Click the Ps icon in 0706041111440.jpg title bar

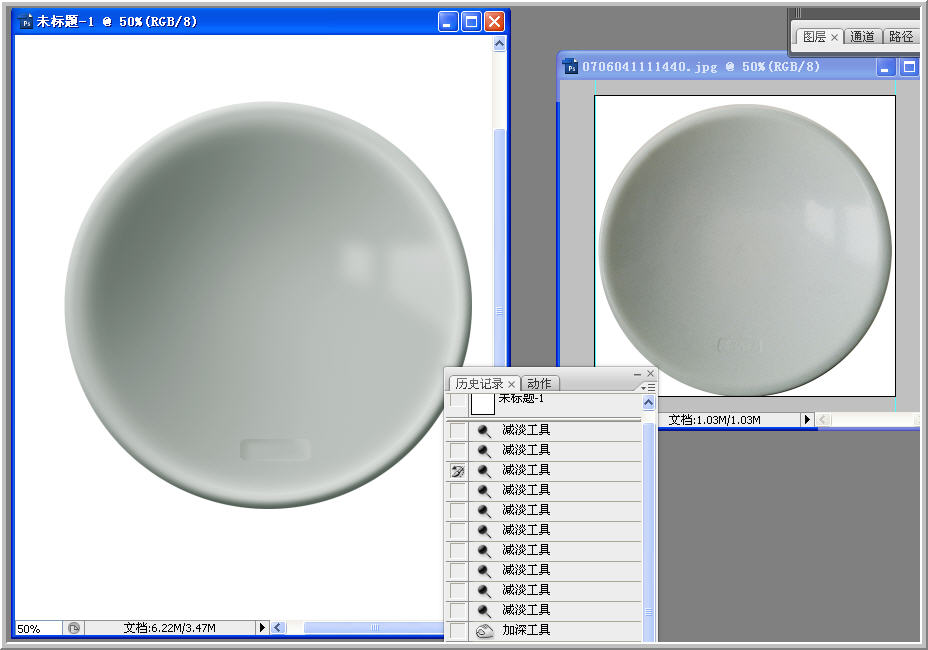coord(571,67)
